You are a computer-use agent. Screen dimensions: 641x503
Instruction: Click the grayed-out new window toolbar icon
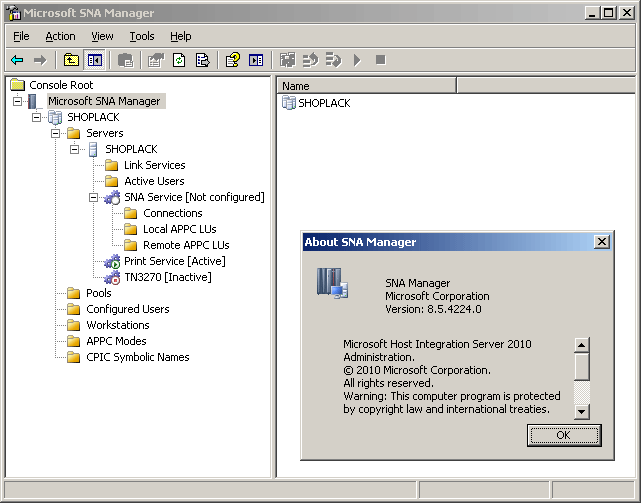pyautogui.click(x=125, y=60)
